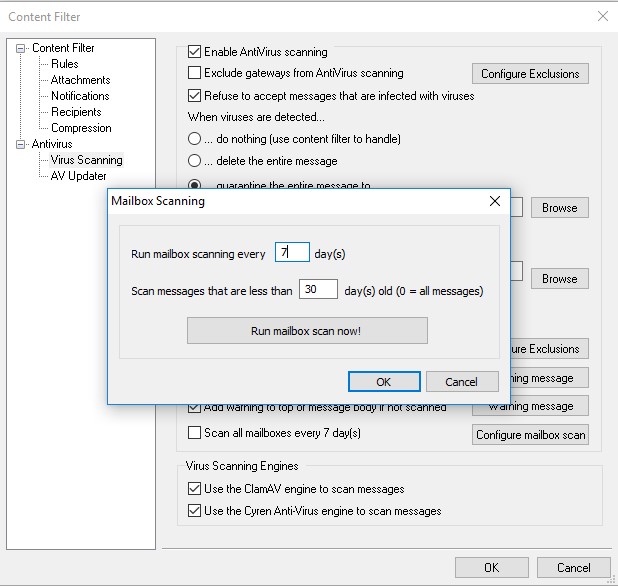
Task: Toggle Enable AntiVirus scanning checkbox
Action: (x=194, y=52)
